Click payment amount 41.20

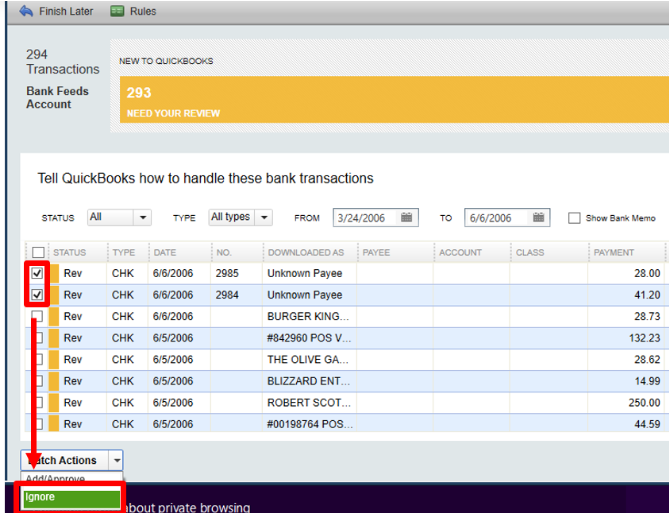[x=647, y=294]
